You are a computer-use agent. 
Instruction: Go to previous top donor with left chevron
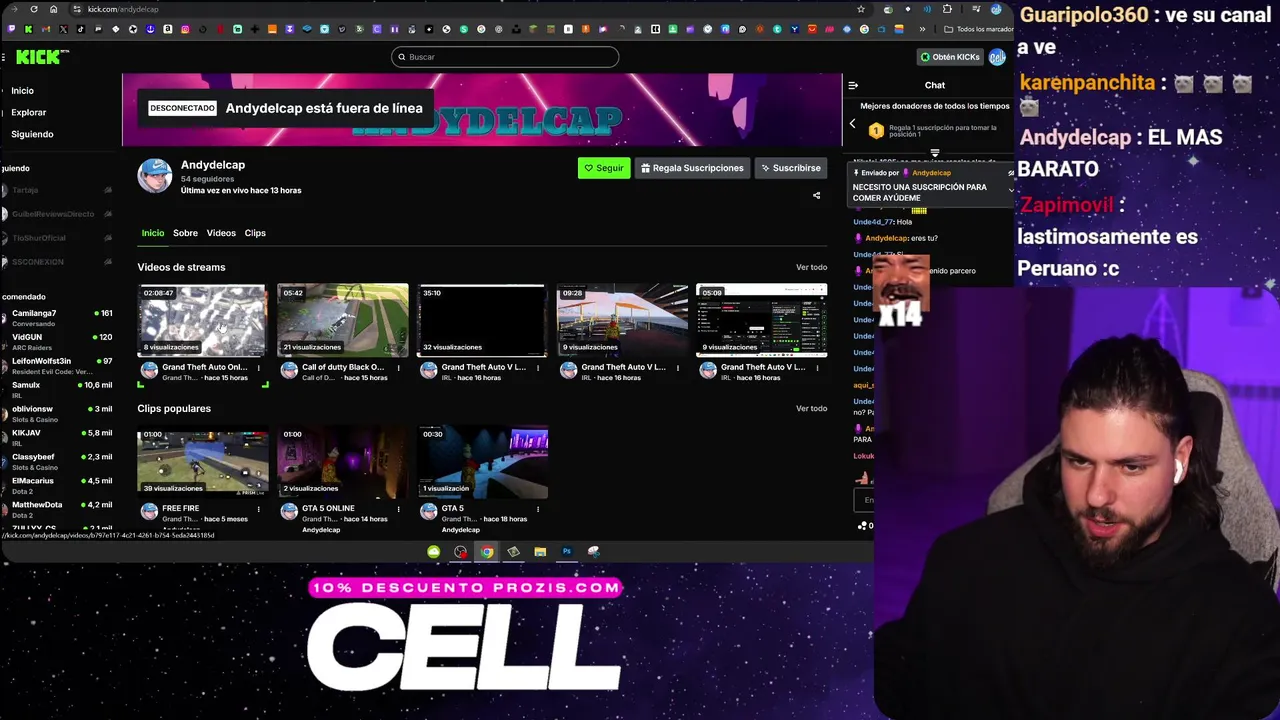[x=853, y=123]
